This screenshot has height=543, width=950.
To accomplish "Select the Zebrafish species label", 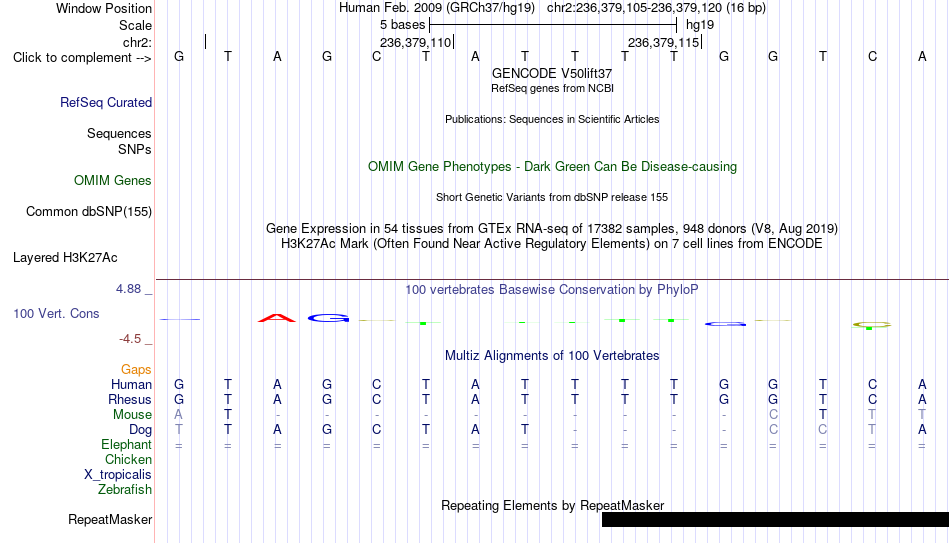I will 125,490.
